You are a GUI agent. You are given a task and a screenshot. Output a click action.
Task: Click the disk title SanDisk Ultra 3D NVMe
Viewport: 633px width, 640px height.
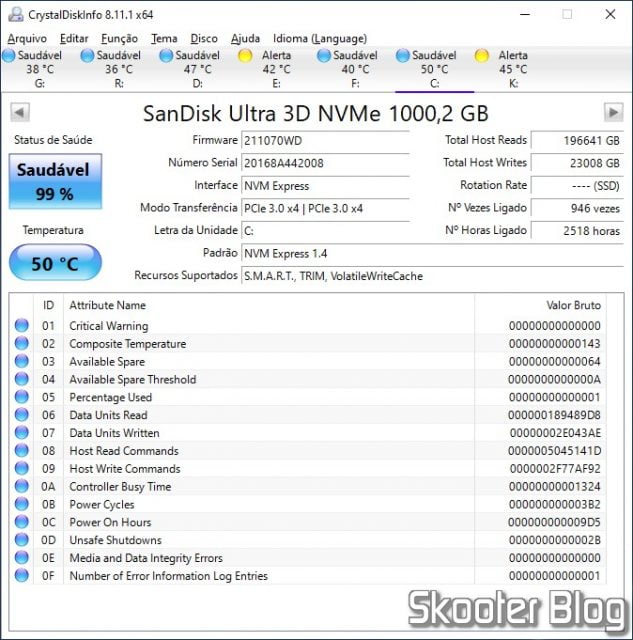[315, 113]
